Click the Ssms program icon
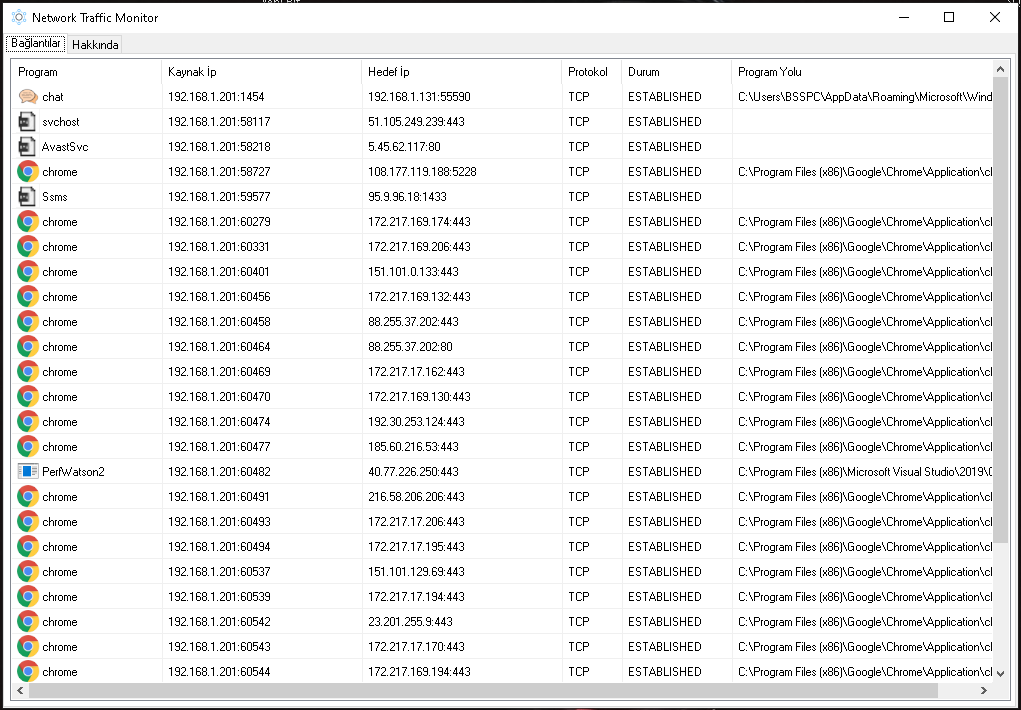This screenshot has width=1021, height=710. (27, 197)
